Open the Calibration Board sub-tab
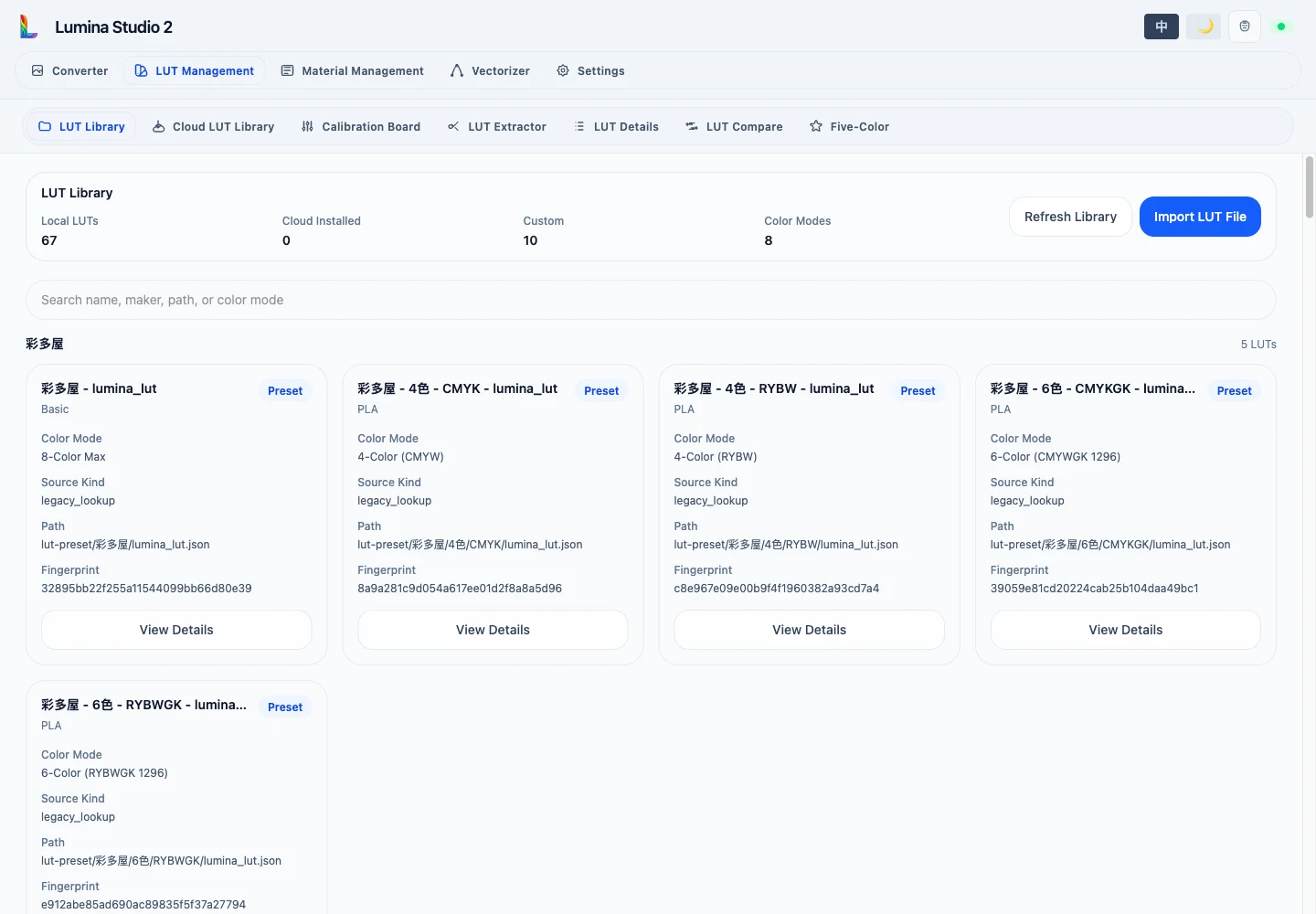 coord(361,126)
